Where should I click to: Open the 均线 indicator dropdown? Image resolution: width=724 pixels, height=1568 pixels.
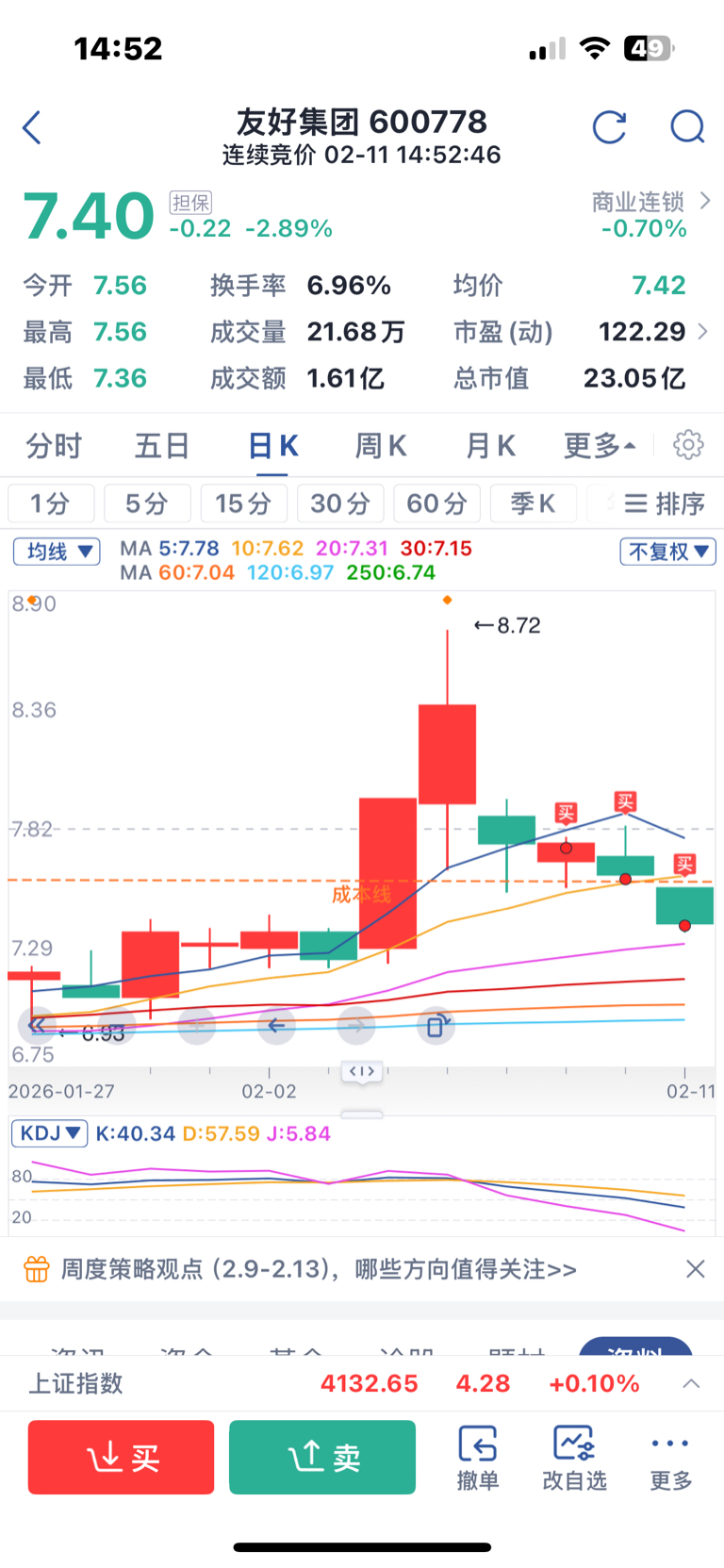point(57,552)
